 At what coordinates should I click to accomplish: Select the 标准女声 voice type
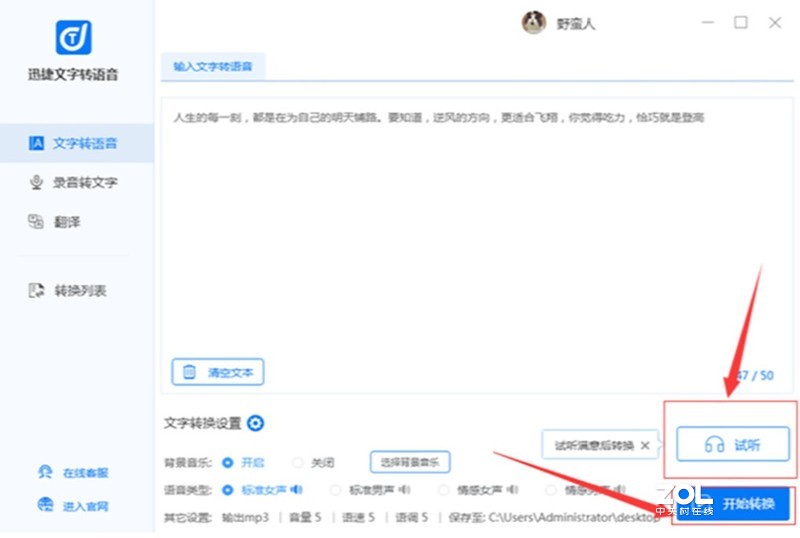pos(228,490)
